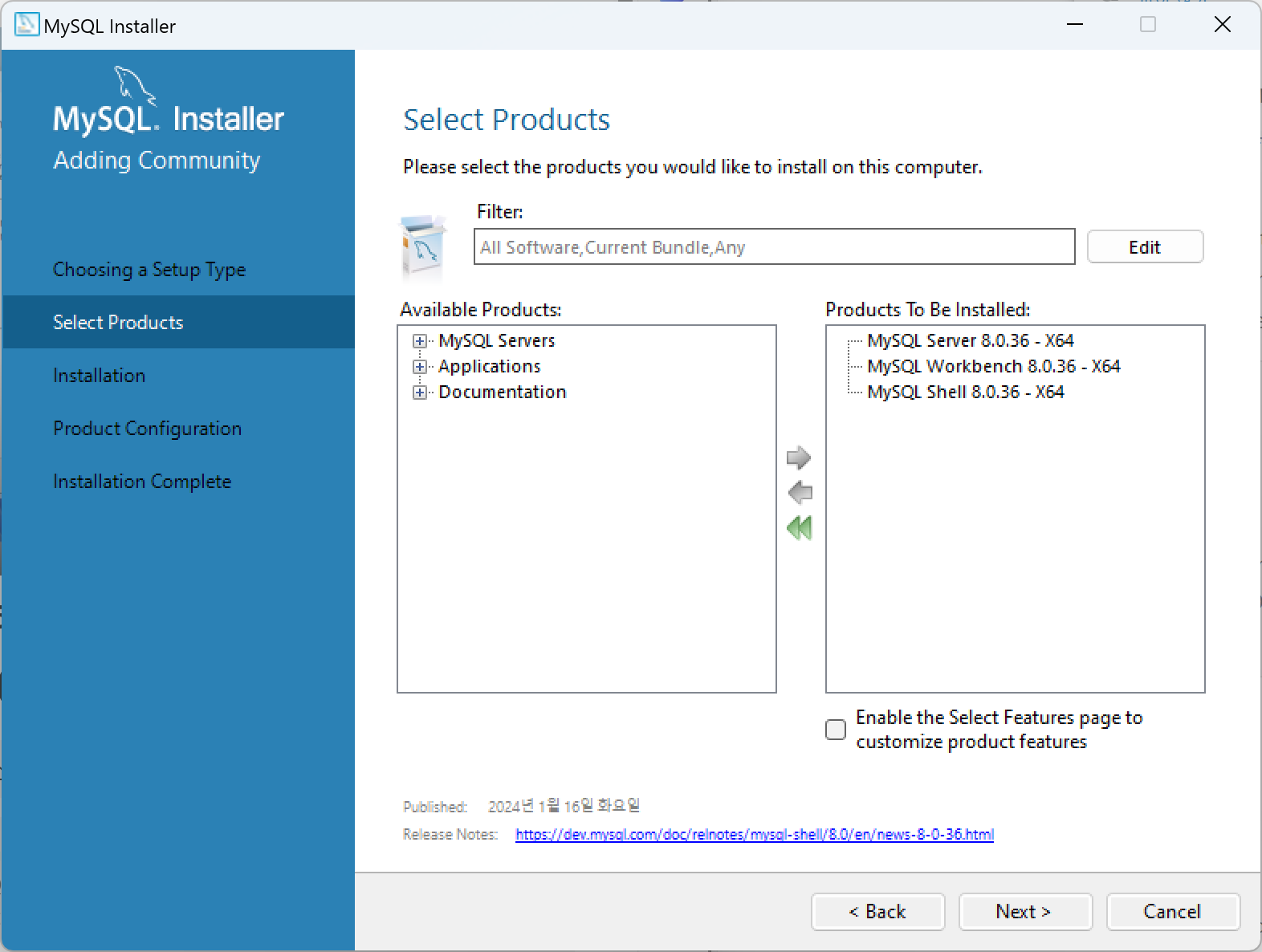Minimize the MySQL Installer window
This screenshot has width=1262, height=952.
pyautogui.click(x=1075, y=25)
